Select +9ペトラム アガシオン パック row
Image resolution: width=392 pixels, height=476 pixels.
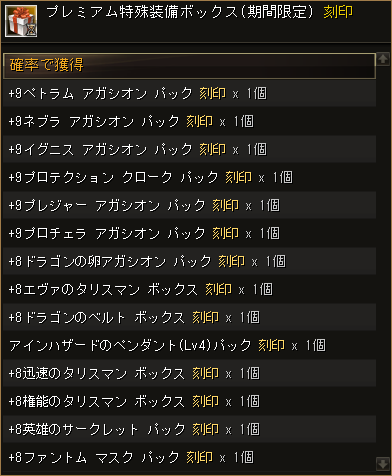tap(189, 93)
